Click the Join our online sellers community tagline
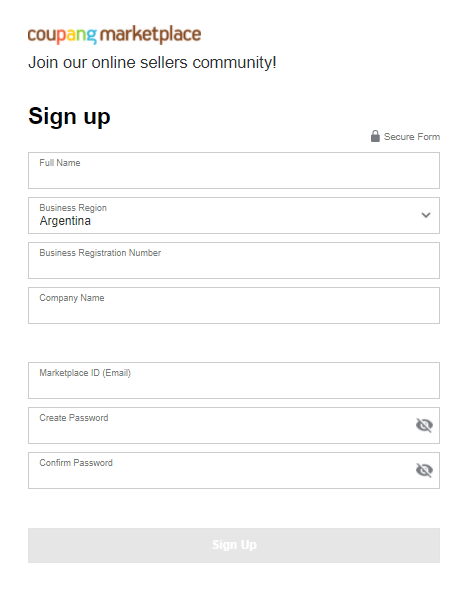467x613 pixels. (152, 63)
